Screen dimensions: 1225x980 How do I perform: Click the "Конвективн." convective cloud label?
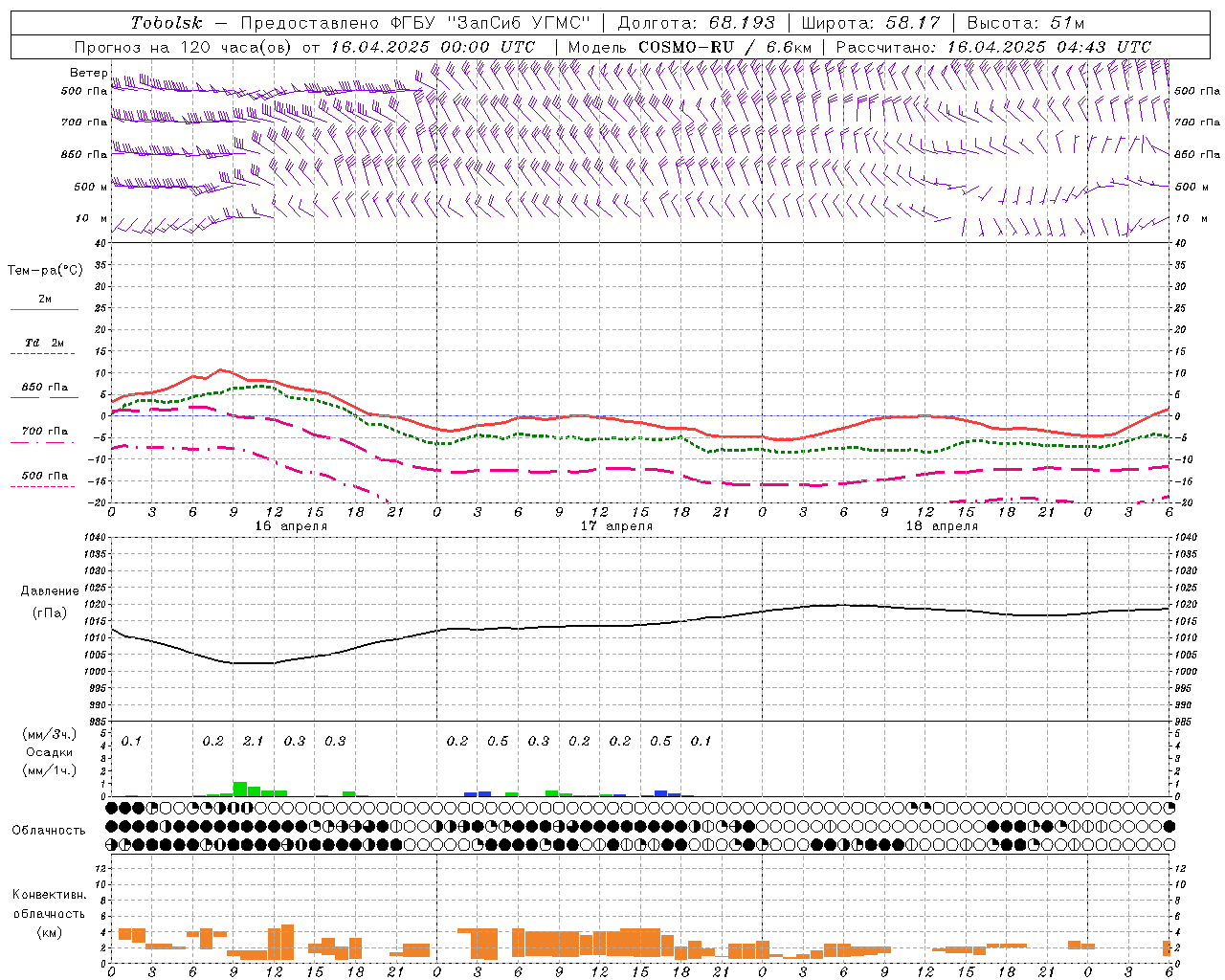[x=49, y=896]
